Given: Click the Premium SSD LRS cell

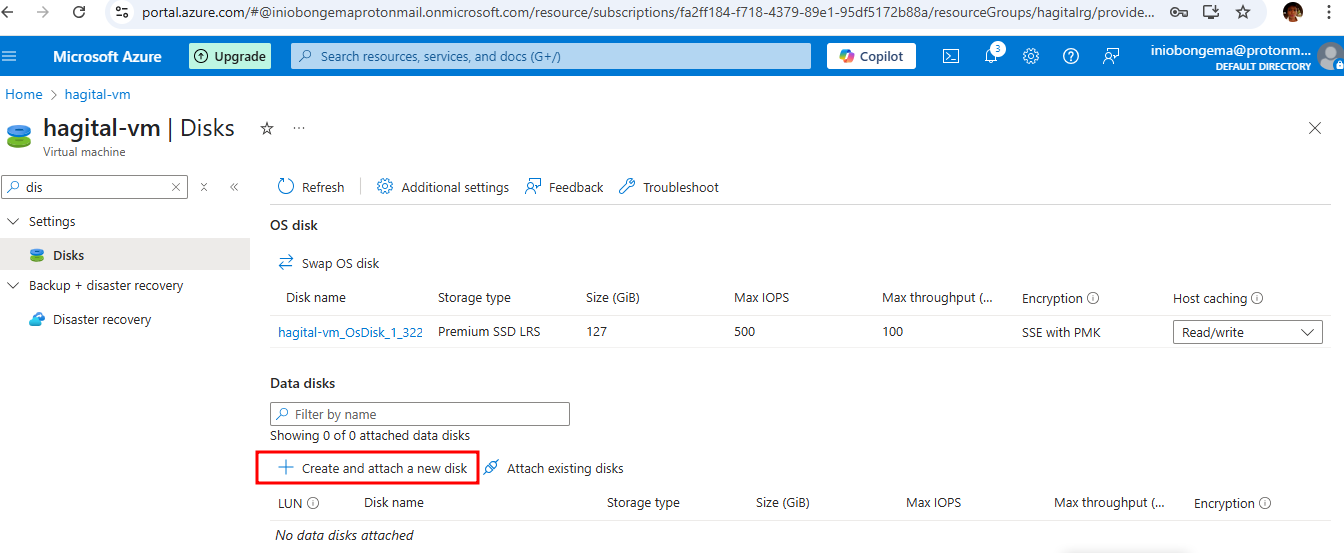Looking at the screenshot, I should [x=489, y=332].
